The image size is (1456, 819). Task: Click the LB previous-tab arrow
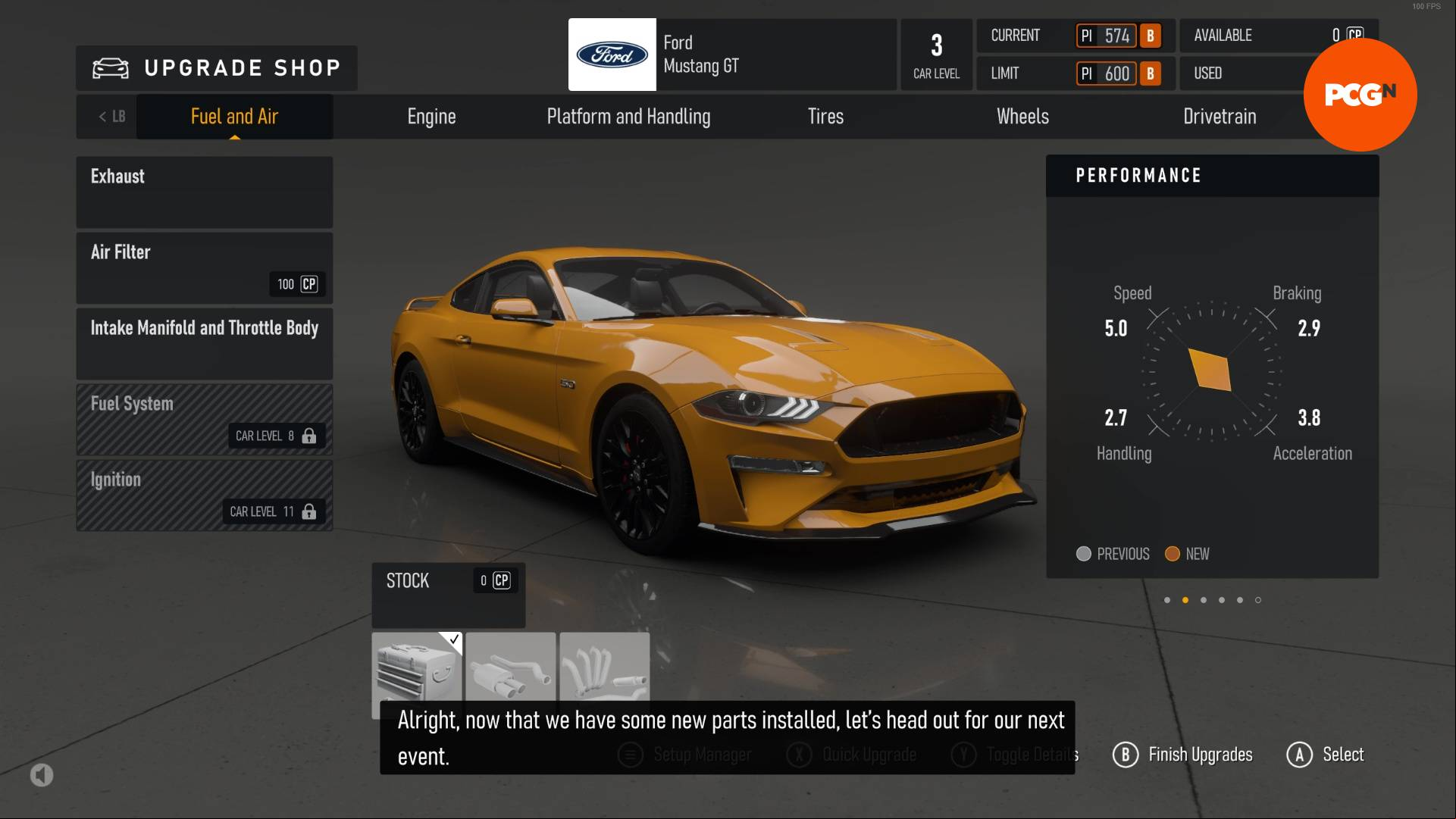point(111,117)
